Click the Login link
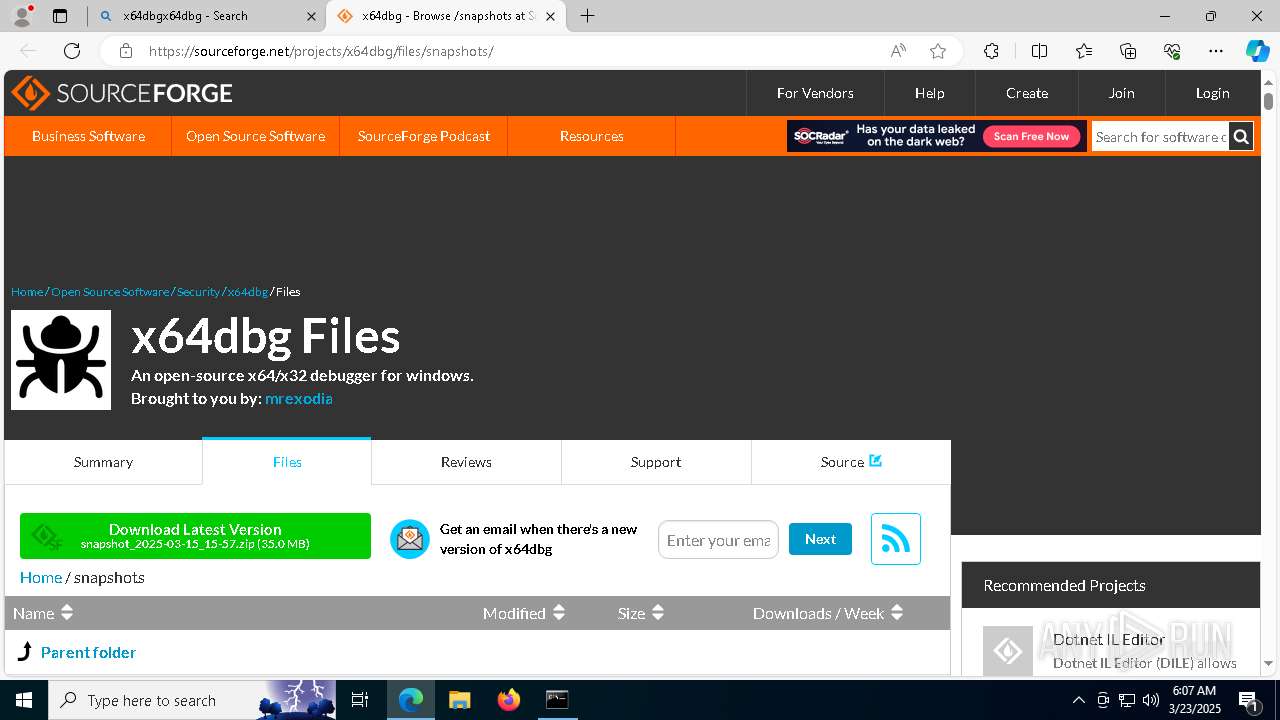Viewport: 1280px width, 720px height. 1212,93
